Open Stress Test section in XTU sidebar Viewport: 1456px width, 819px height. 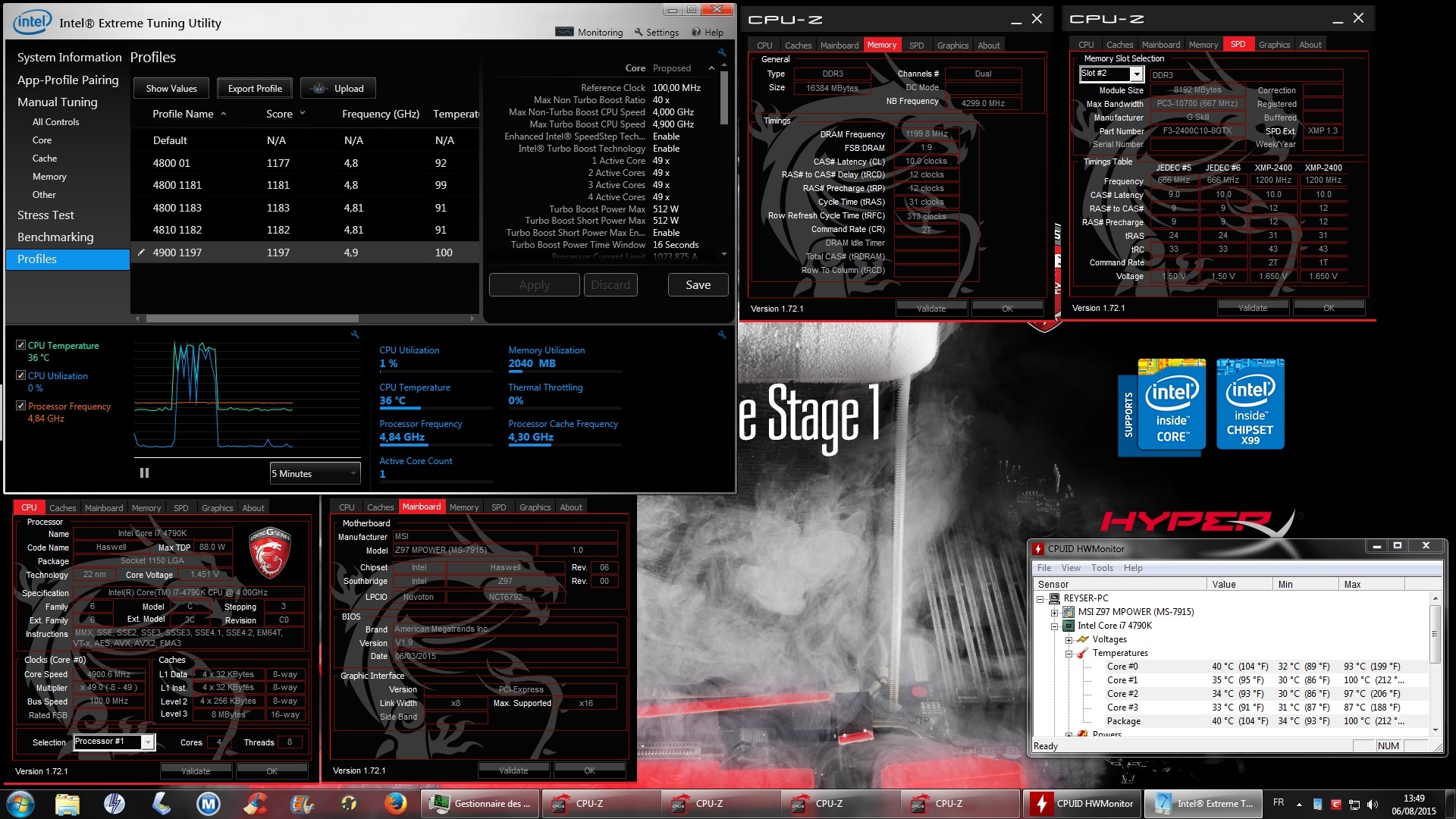[45, 215]
